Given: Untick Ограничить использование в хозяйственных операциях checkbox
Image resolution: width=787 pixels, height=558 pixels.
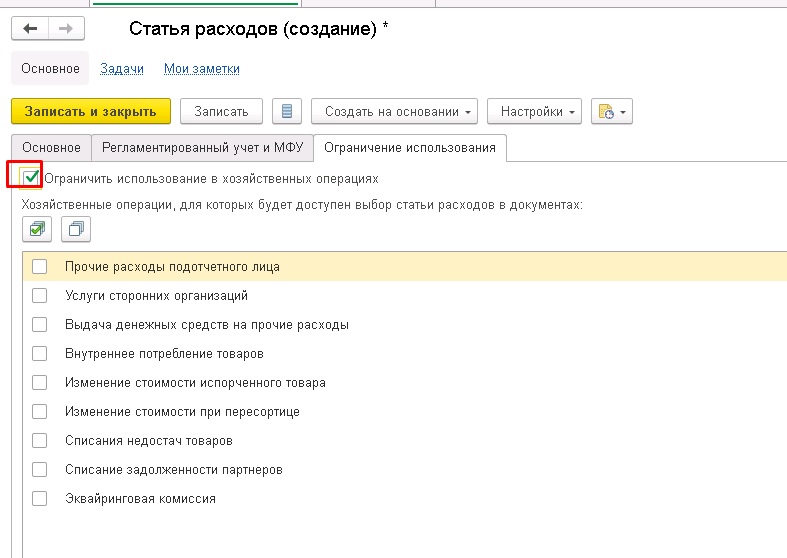Looking at the screenshot, I should pos(31,177).
